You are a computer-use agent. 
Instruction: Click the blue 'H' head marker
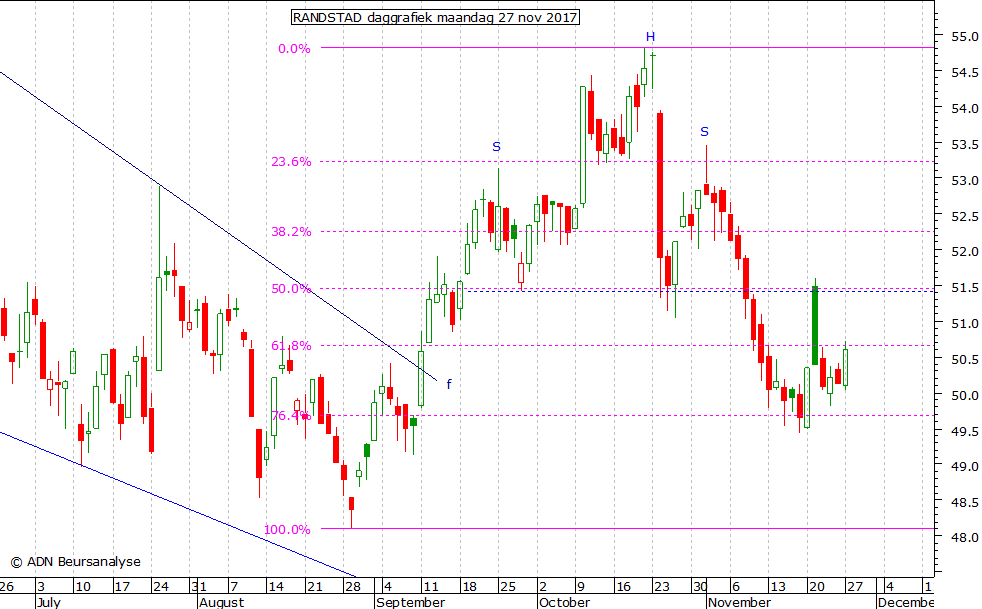(x=650, y=37)
